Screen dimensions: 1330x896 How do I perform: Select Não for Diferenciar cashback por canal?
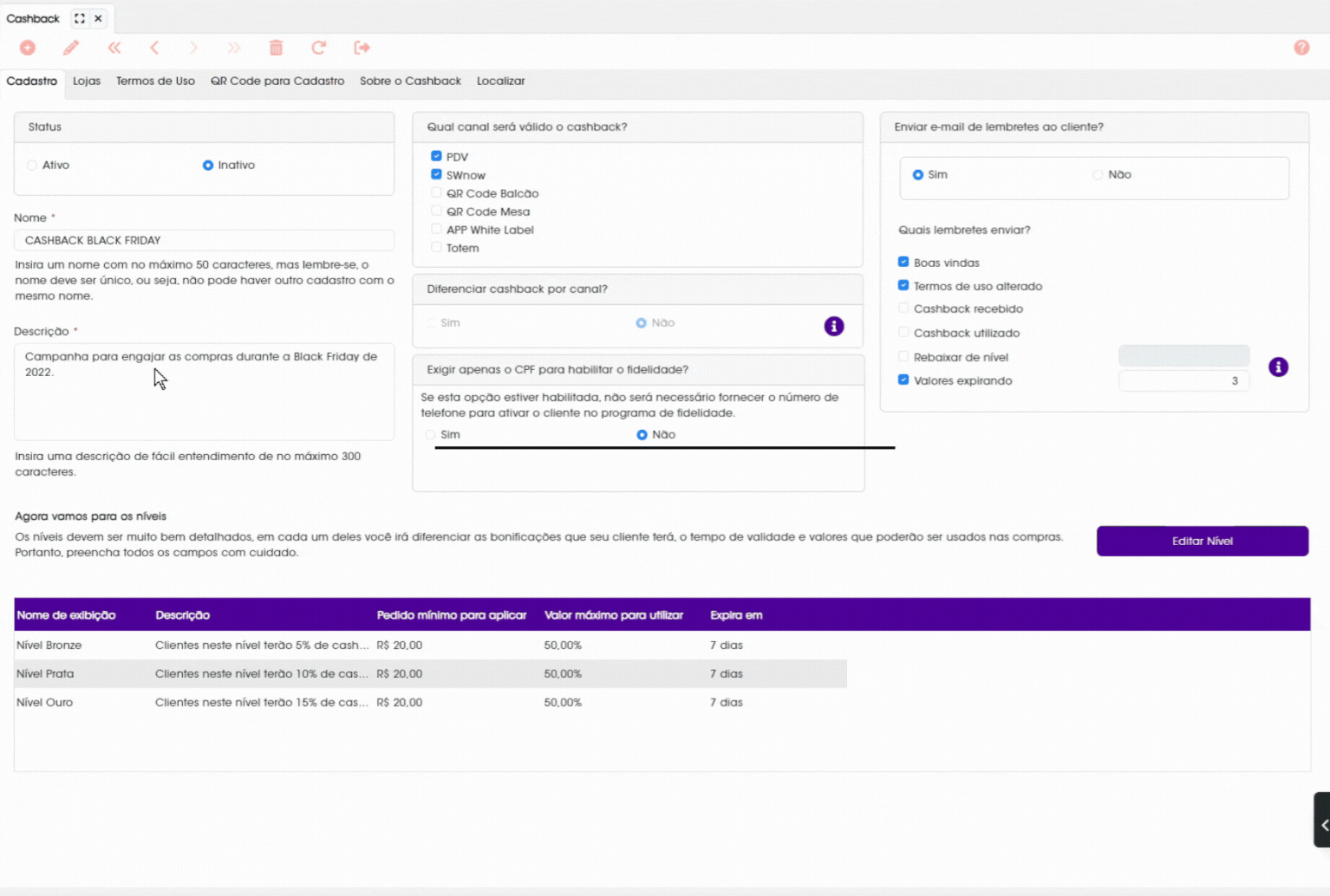[642, 322]
